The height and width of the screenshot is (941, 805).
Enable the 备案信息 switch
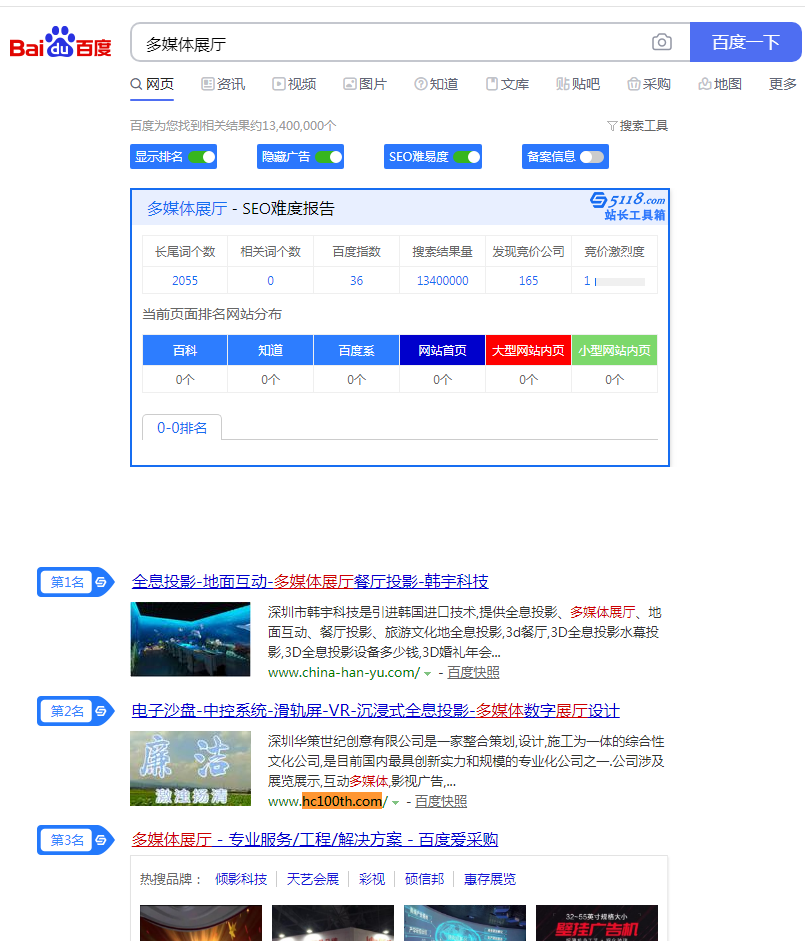pyautogui.click(x=592, y=157)
